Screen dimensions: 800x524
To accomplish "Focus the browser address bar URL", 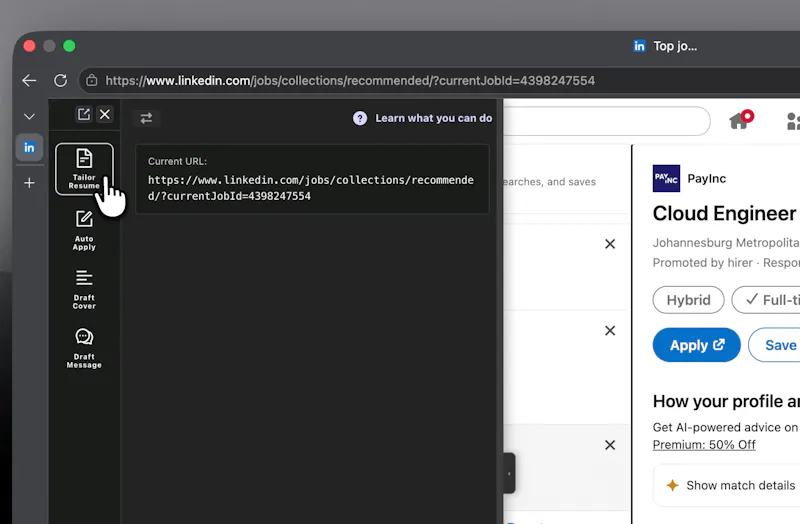I will click(349, 81).
